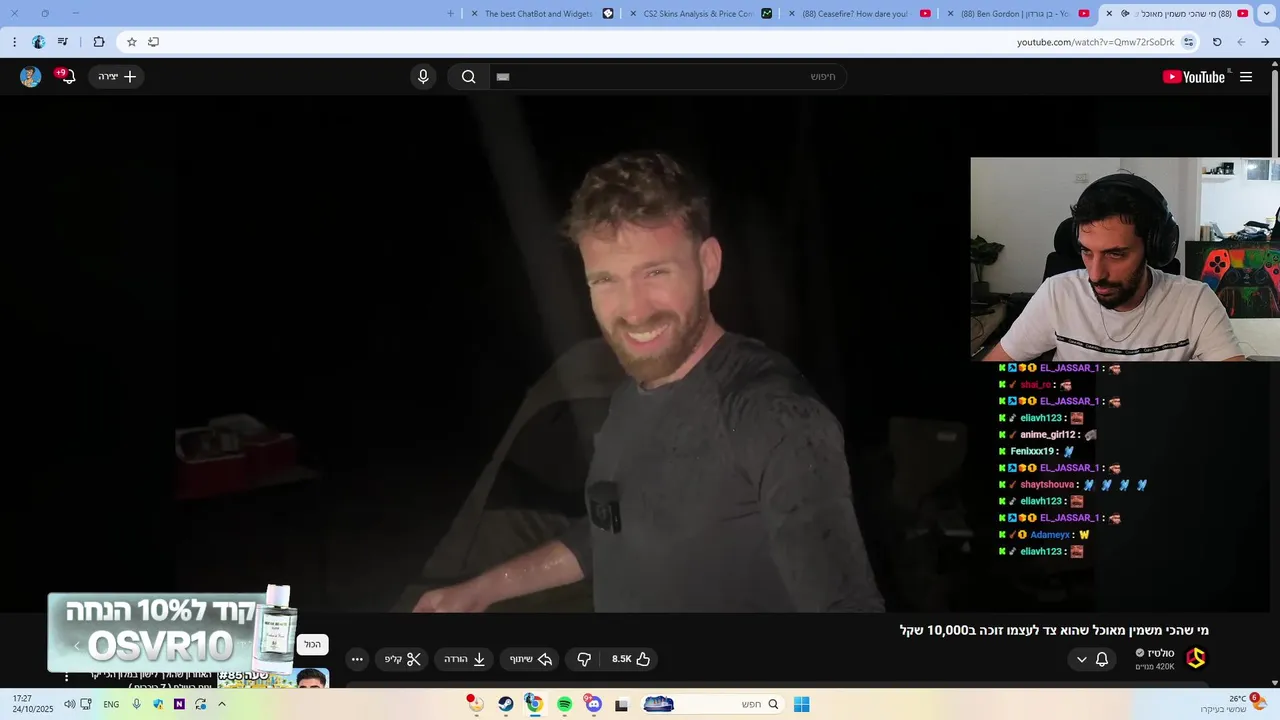Image resolution: width=1280 pixels, height=720 pixels.
Task: Open more actions three-dot menu
Action: 357,659
